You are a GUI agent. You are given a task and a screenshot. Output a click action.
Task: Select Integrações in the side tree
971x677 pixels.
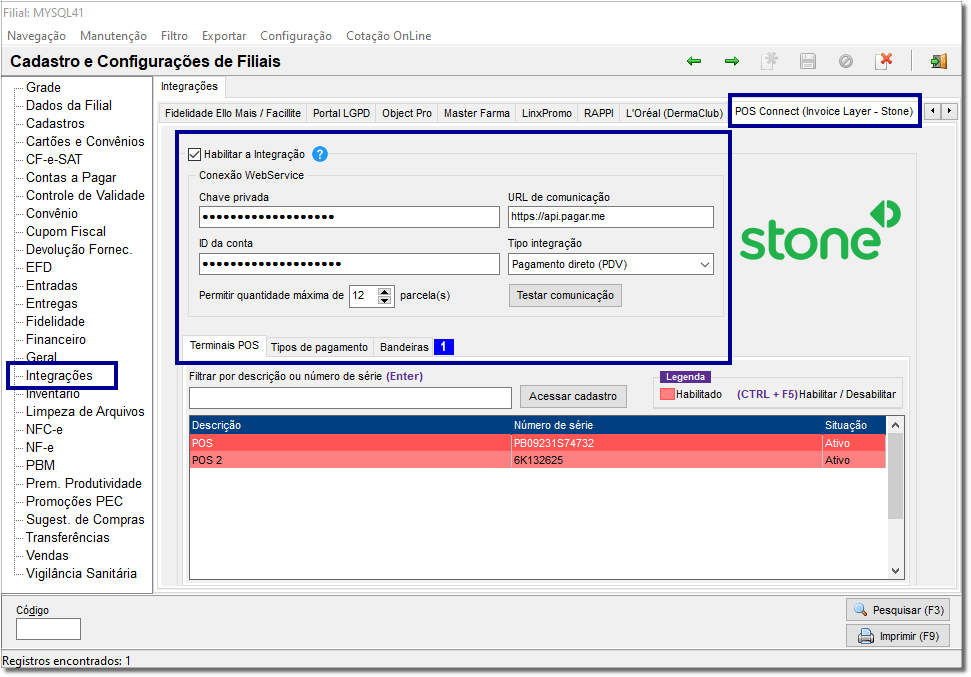[x=59, y=376]
